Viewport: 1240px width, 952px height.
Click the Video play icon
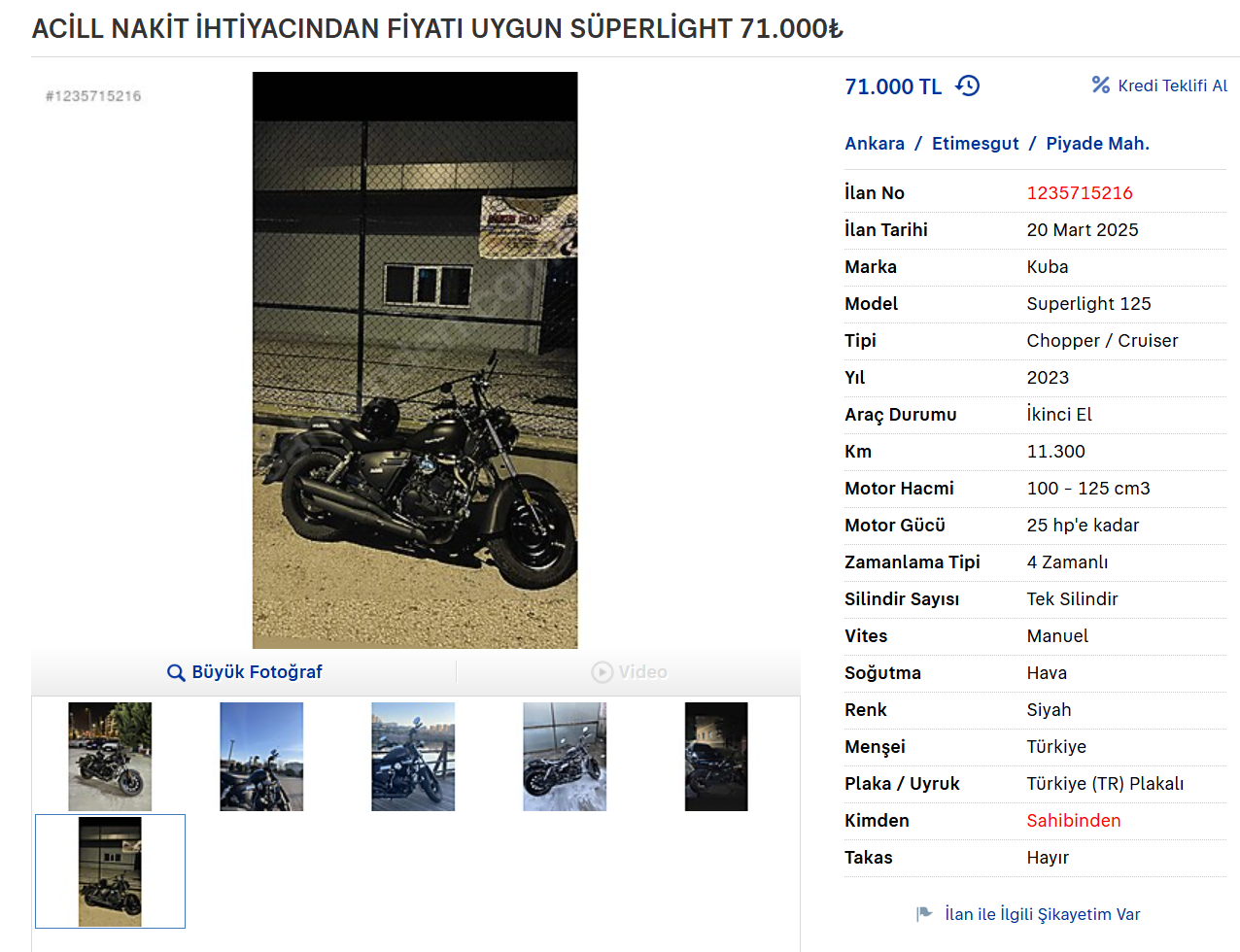[603, 672]
